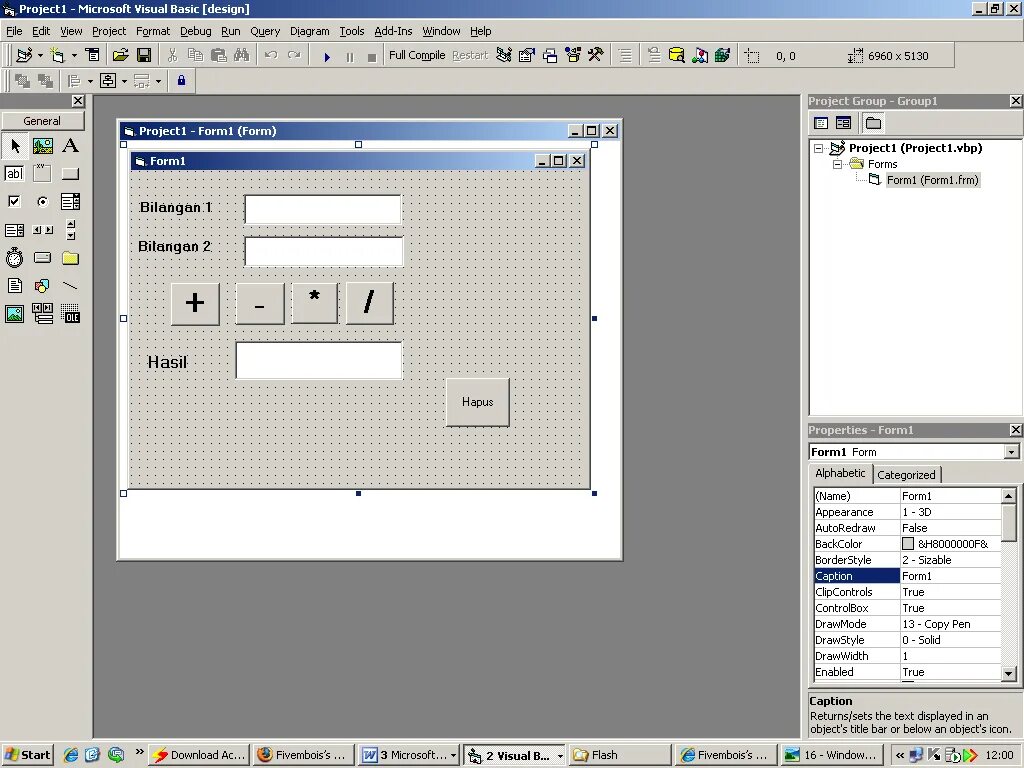The height and width of the screenshot is (768, 1024).
Task: Expand the Forms folder in Project Explorer
Action: coord(836,163)
